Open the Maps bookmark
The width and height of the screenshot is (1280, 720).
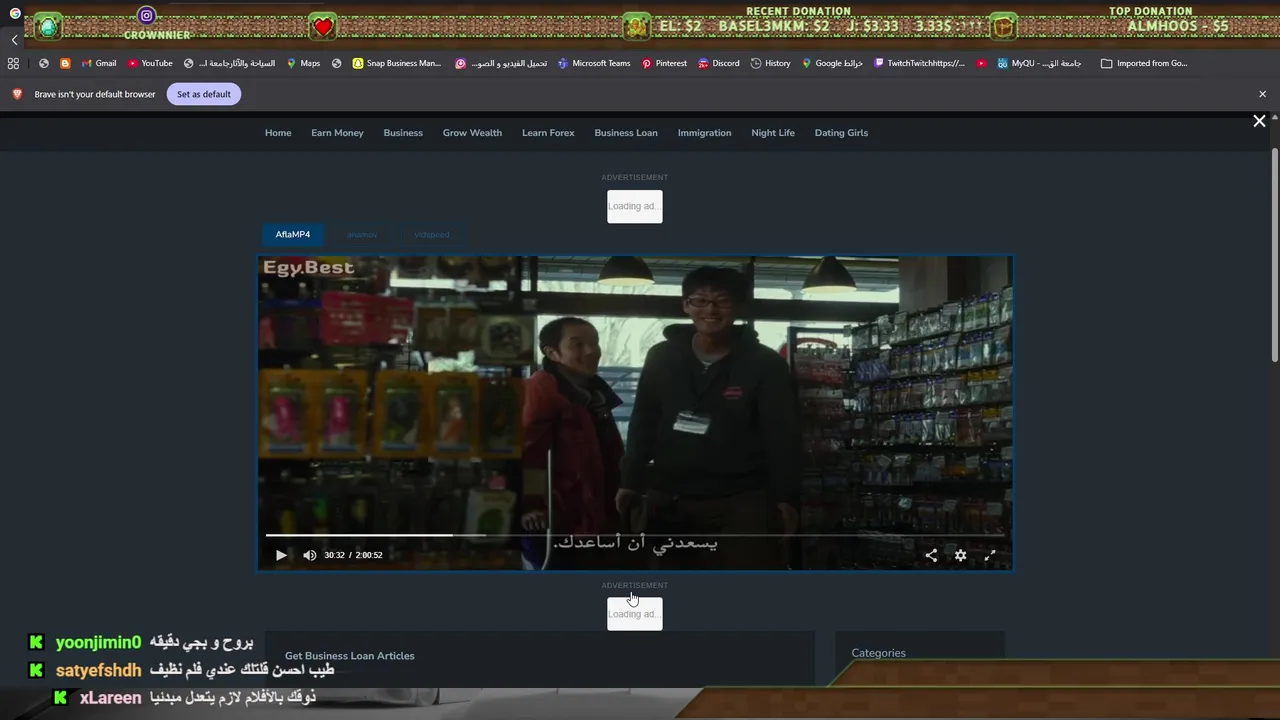(303, 63)
